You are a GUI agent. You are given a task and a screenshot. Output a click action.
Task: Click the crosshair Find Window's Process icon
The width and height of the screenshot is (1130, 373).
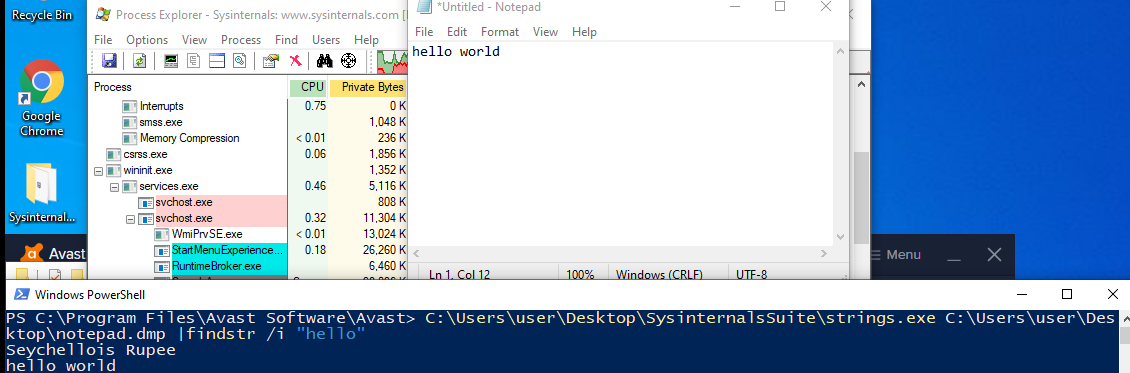(349, 60)
